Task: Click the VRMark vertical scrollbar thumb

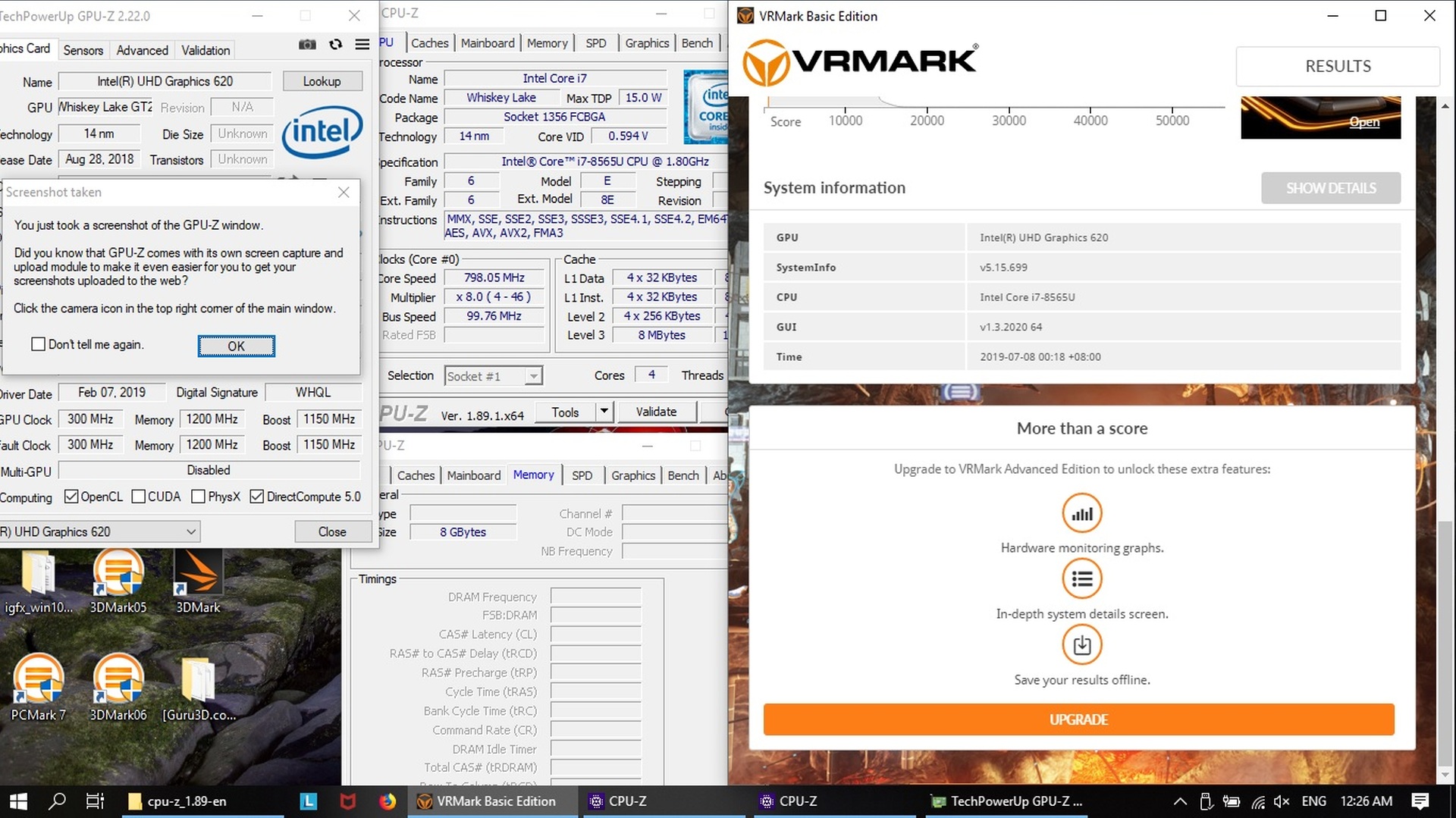Action: click(x=1445, y=644)
